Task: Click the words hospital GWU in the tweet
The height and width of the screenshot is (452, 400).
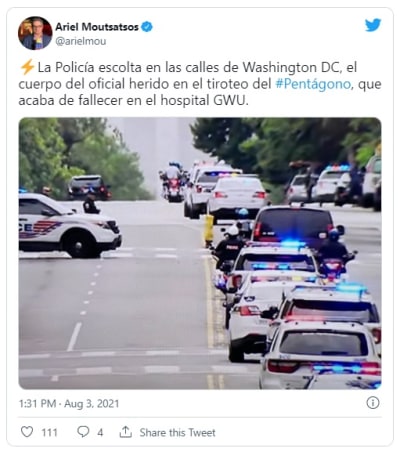Action: (x=205, y=100)
